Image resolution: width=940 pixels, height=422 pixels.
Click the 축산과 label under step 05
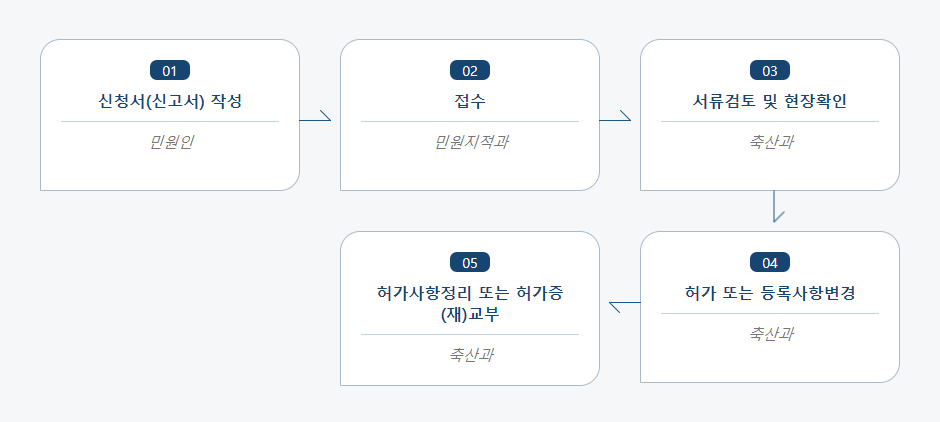[471, 355]
